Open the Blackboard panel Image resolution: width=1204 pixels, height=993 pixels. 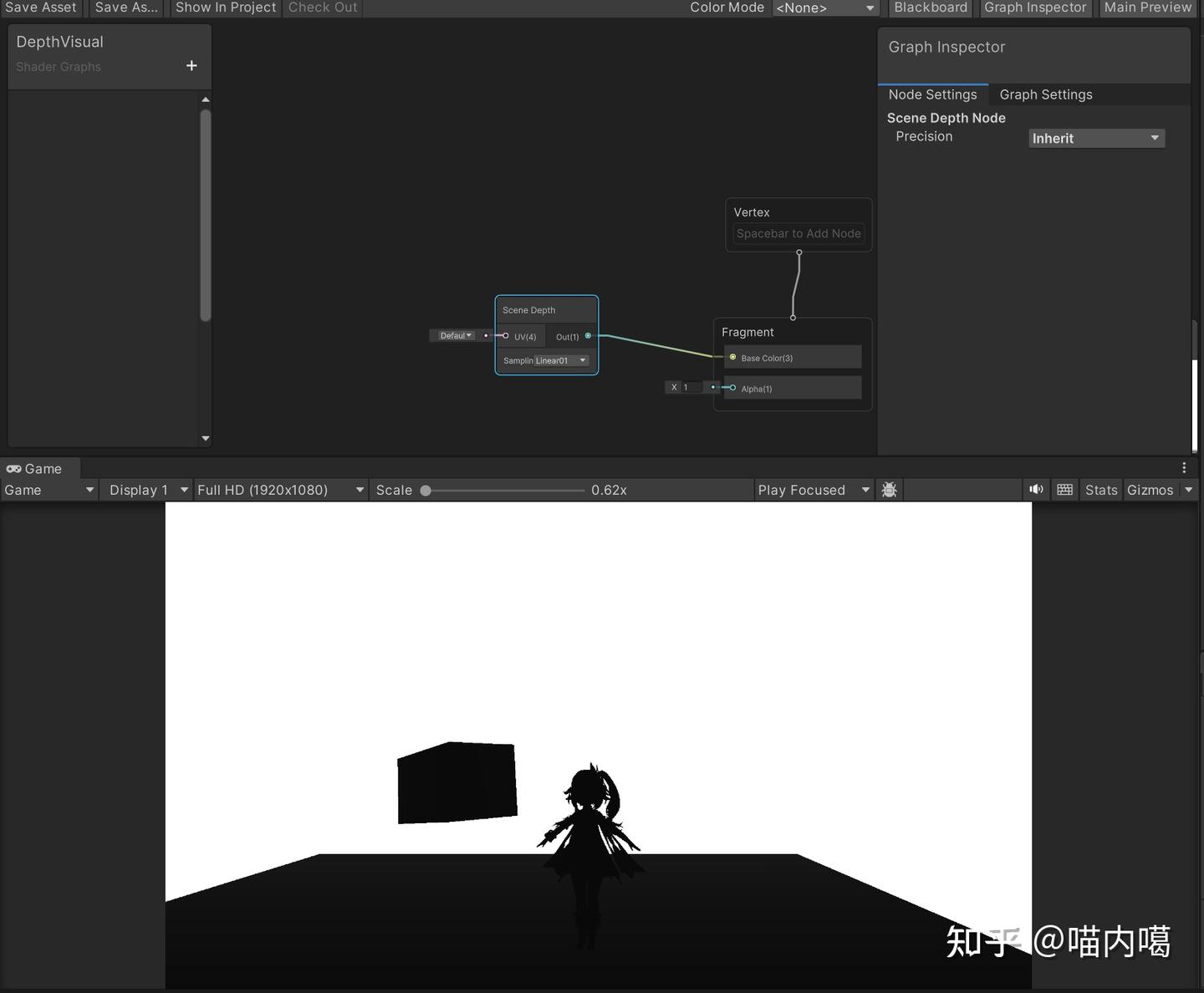tap(930, 8)
